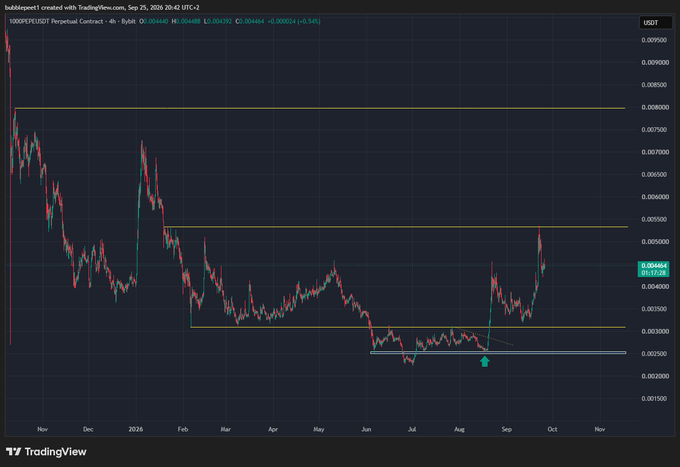Select the yellow resistance line near 0.005350
The width and height of the screenshot is (680, 467).
[396, 227]
